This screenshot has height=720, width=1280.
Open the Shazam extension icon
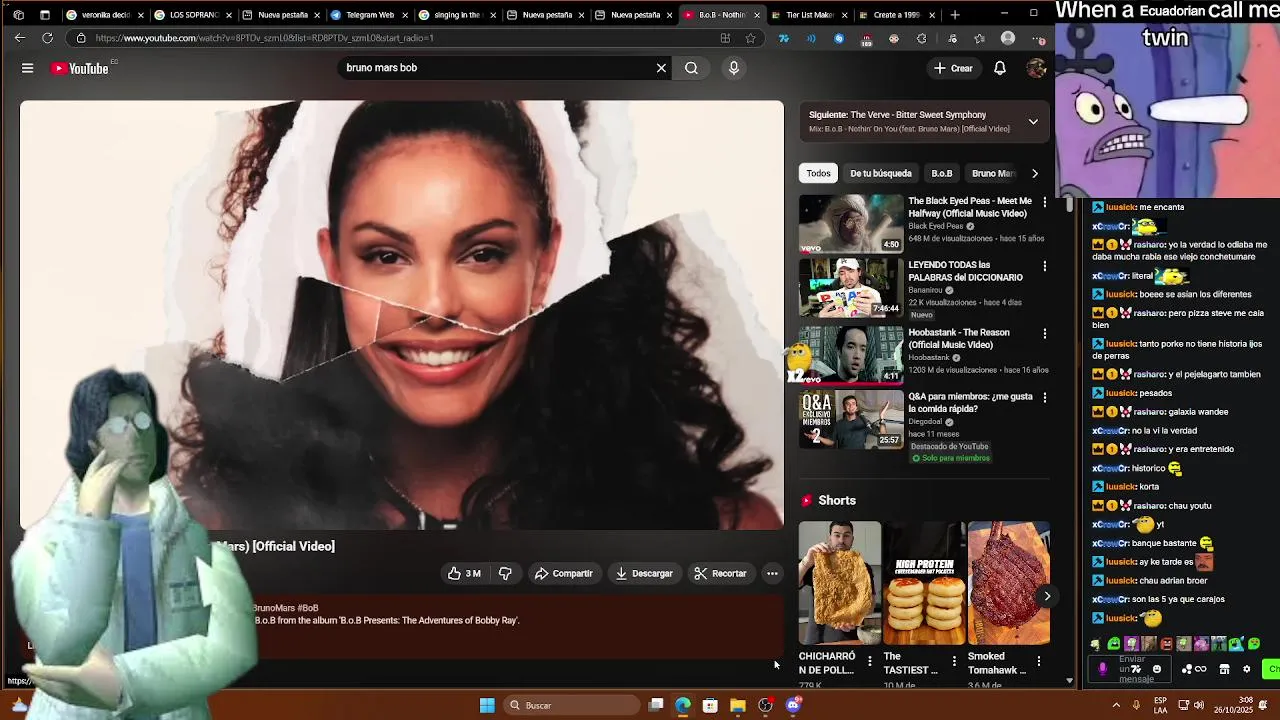[x=839, y=38]
